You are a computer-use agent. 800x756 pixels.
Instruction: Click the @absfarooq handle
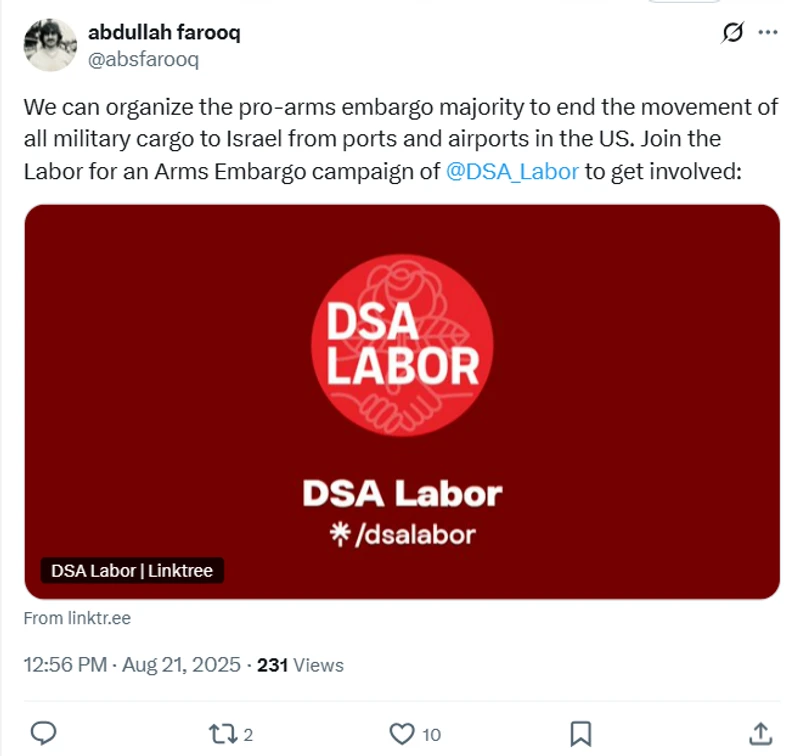[145, 59]
